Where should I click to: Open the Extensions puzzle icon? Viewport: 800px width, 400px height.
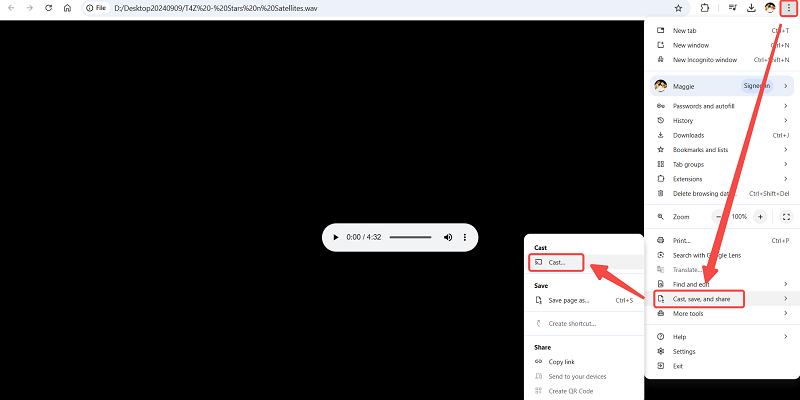(705, 8)
